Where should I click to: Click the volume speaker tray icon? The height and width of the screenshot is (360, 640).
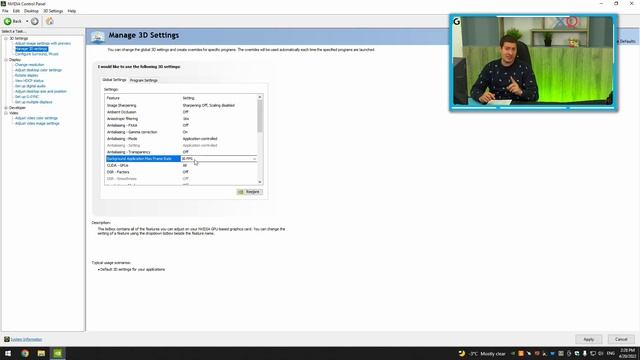[x=601, y=353]
